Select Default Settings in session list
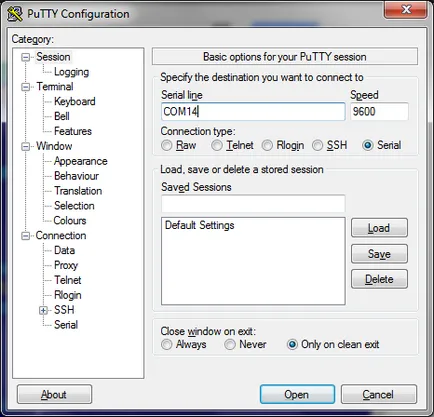The height and width of the screenshot is (417, 434). [x=199, y=225]
